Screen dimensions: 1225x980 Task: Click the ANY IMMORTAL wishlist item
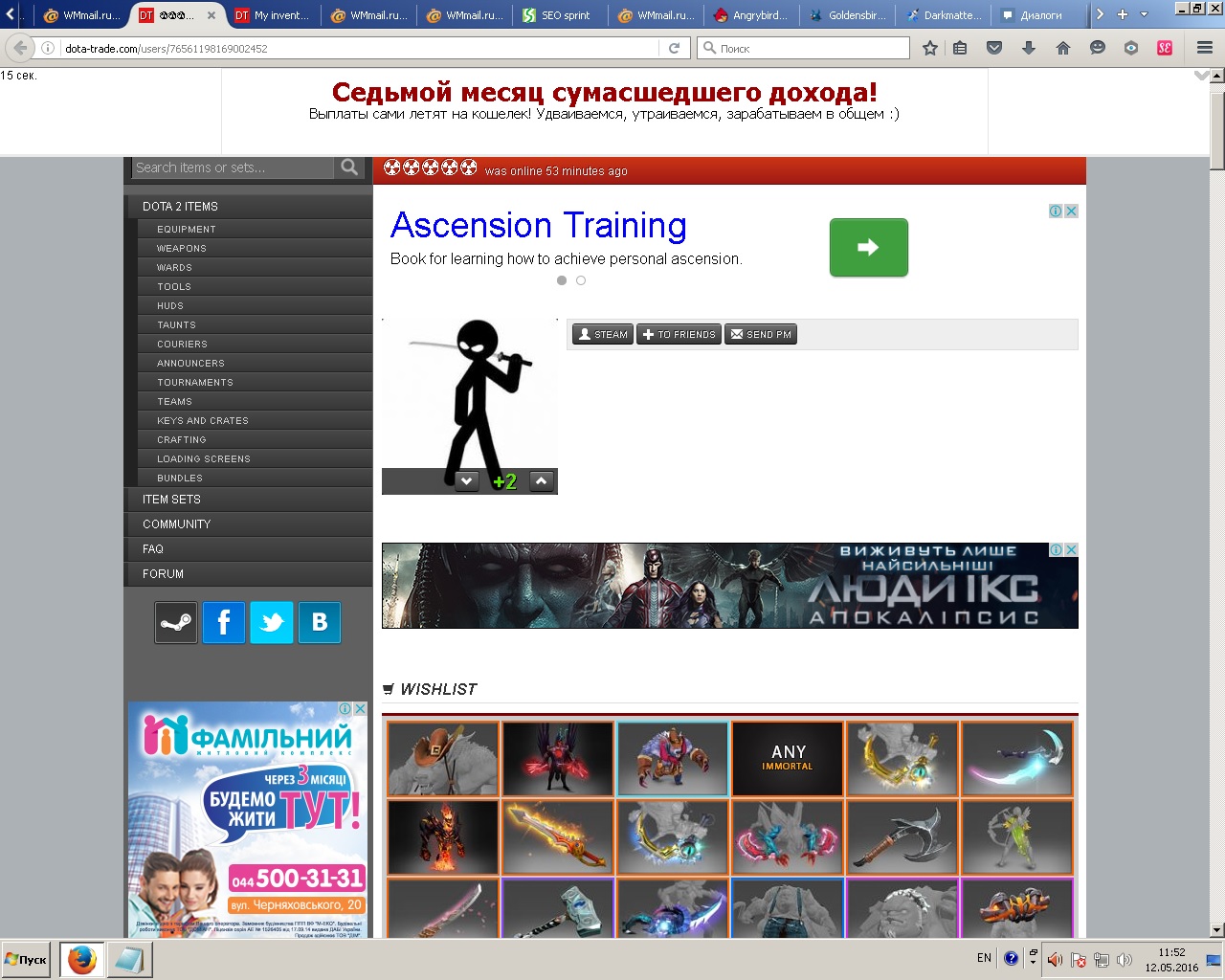788,758
